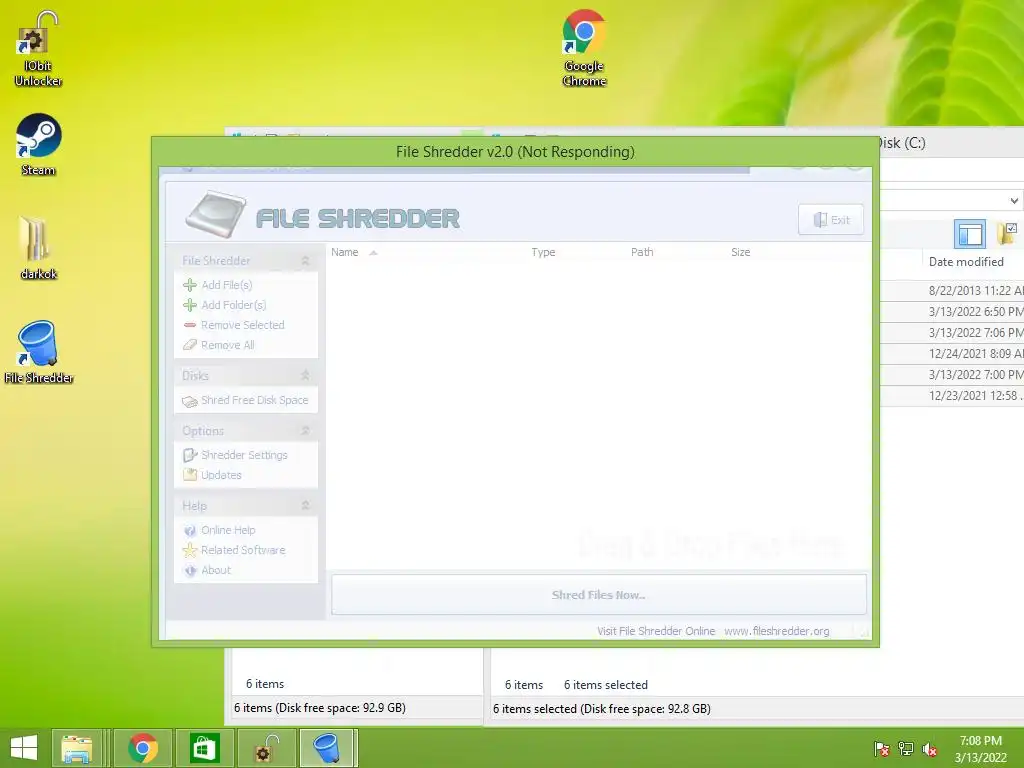This screenshot has width=1024, height=768.
Task: Toggle the preview pane icon in Explorer window
Action: tap(970, 234)
